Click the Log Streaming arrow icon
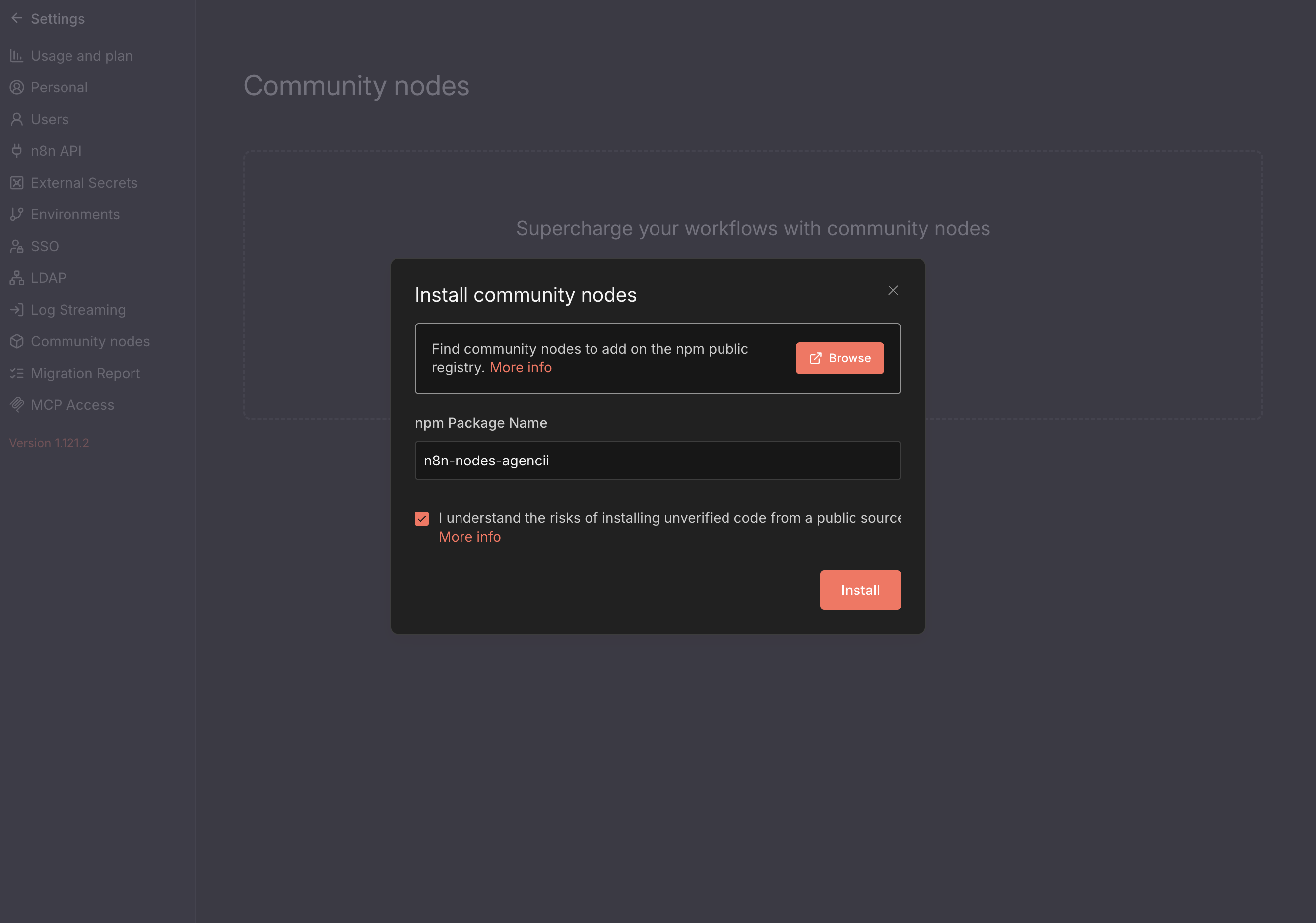This screenshot has height=923, width=1316. click(16, 309)
